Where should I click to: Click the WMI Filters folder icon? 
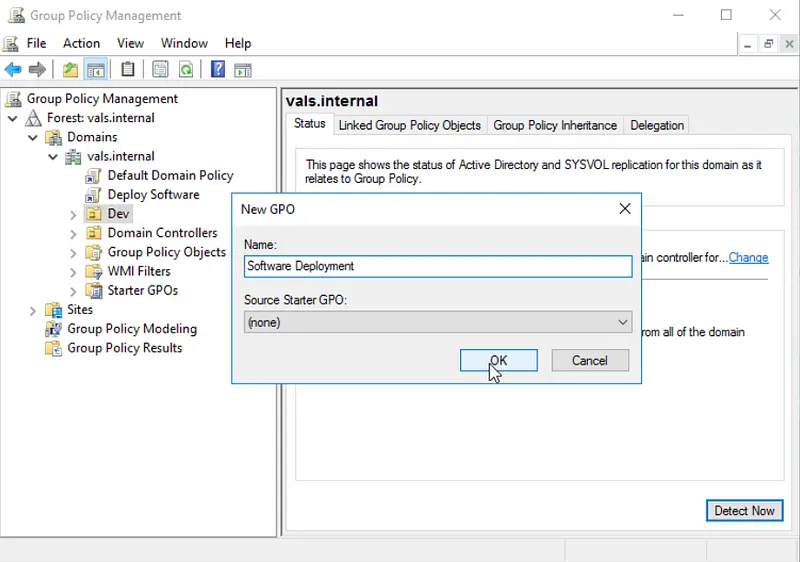[x=93, y=271]
